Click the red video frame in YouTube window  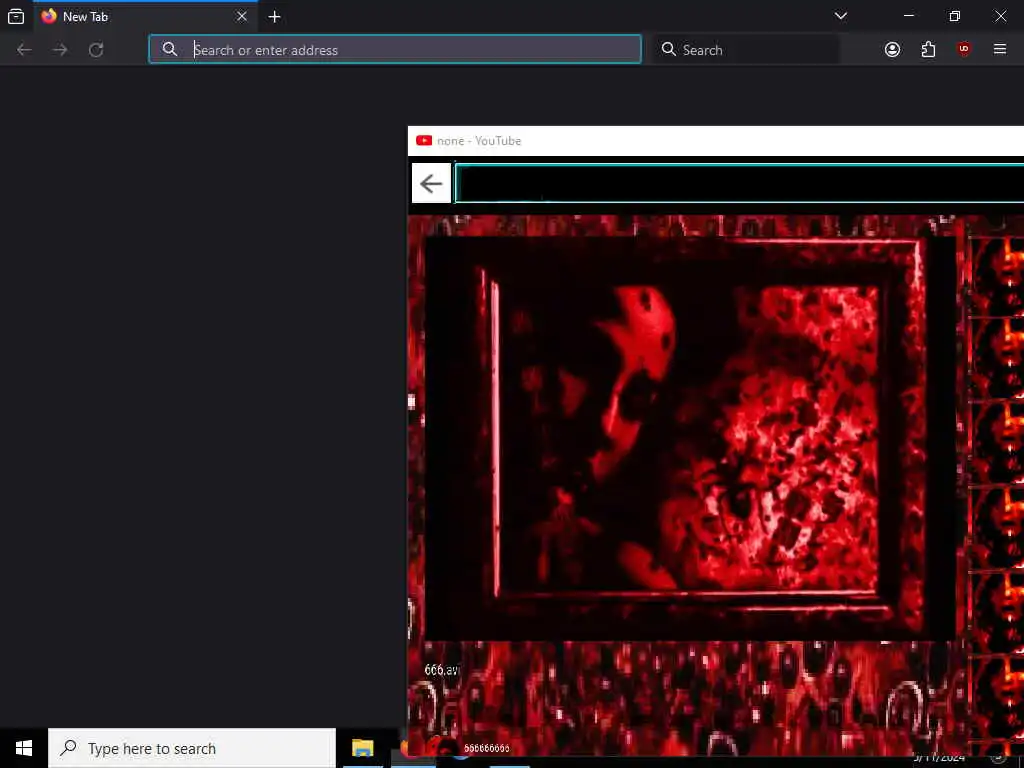[690, 438]
